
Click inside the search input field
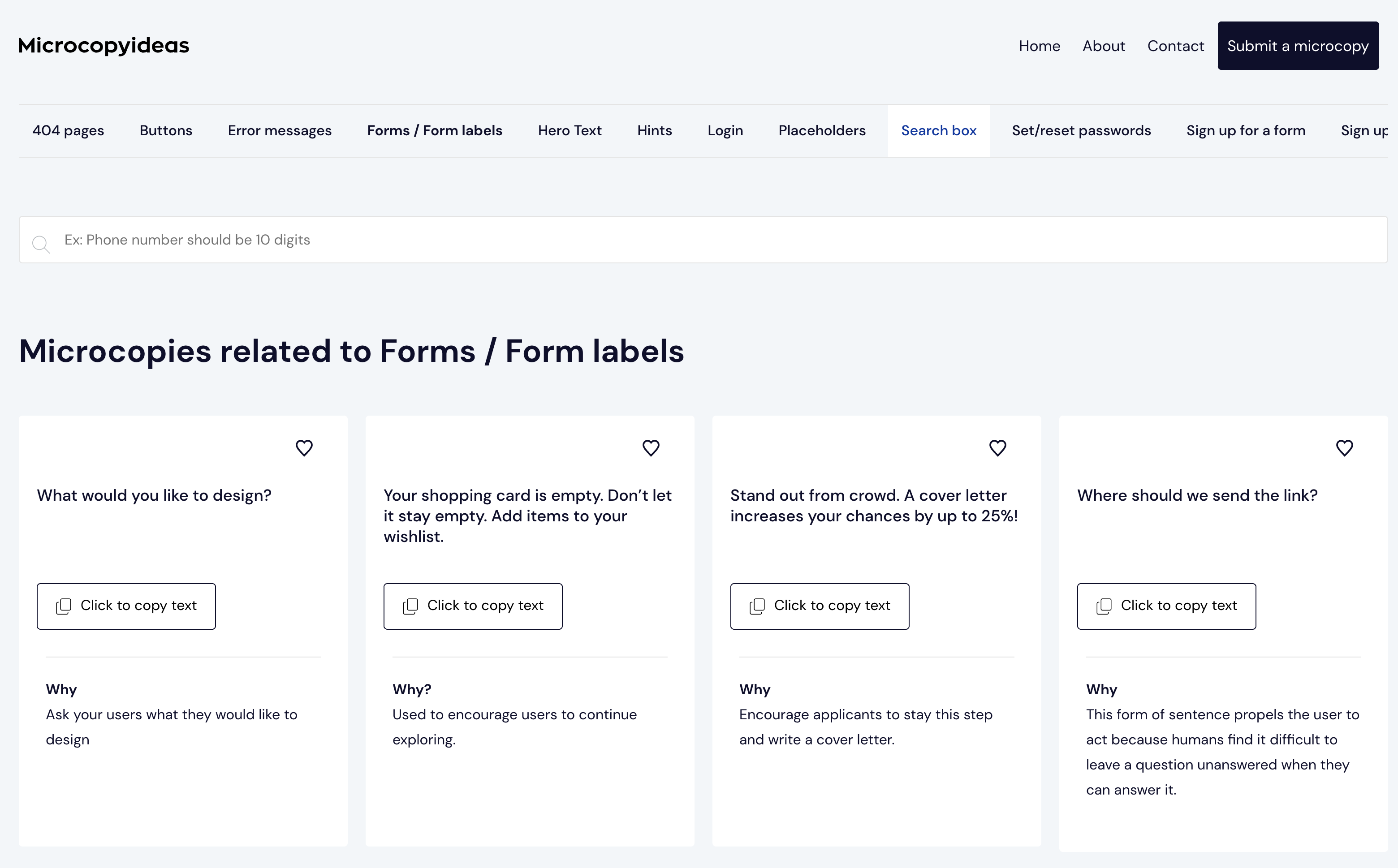[x=402, y=240]
